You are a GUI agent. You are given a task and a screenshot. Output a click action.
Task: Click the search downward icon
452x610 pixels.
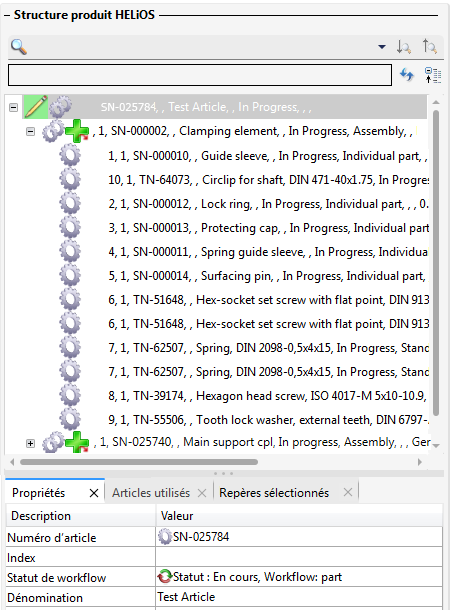click(403, 47)
